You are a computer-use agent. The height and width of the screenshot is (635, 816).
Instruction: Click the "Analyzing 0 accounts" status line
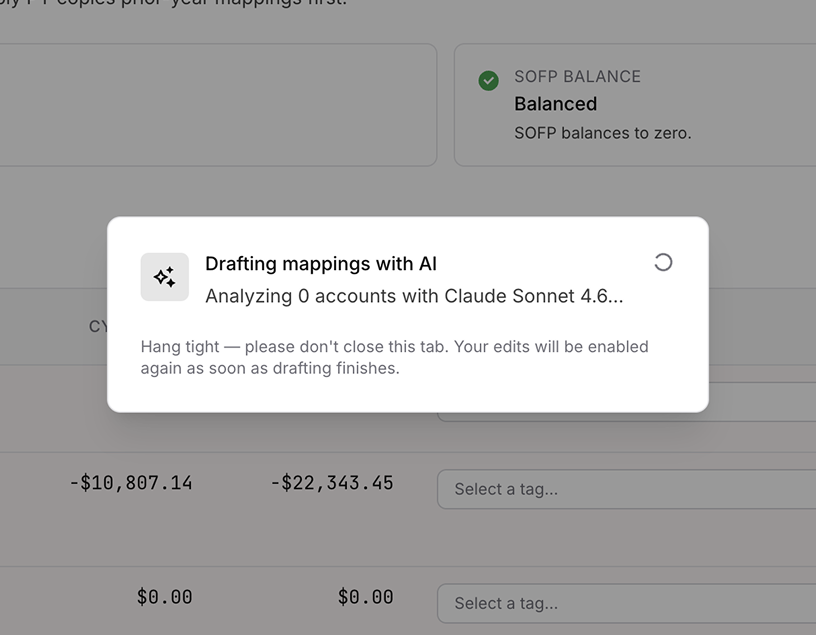click(414, 296)
